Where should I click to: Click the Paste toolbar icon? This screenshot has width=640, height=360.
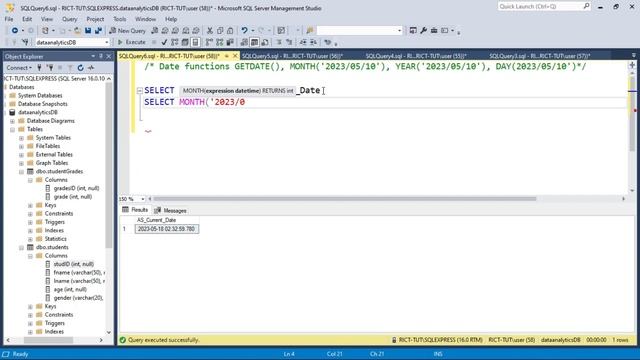click(230, 31)
